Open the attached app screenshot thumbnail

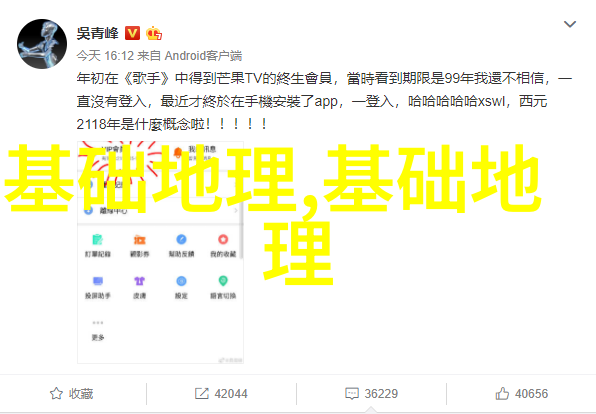coord(160,252)
